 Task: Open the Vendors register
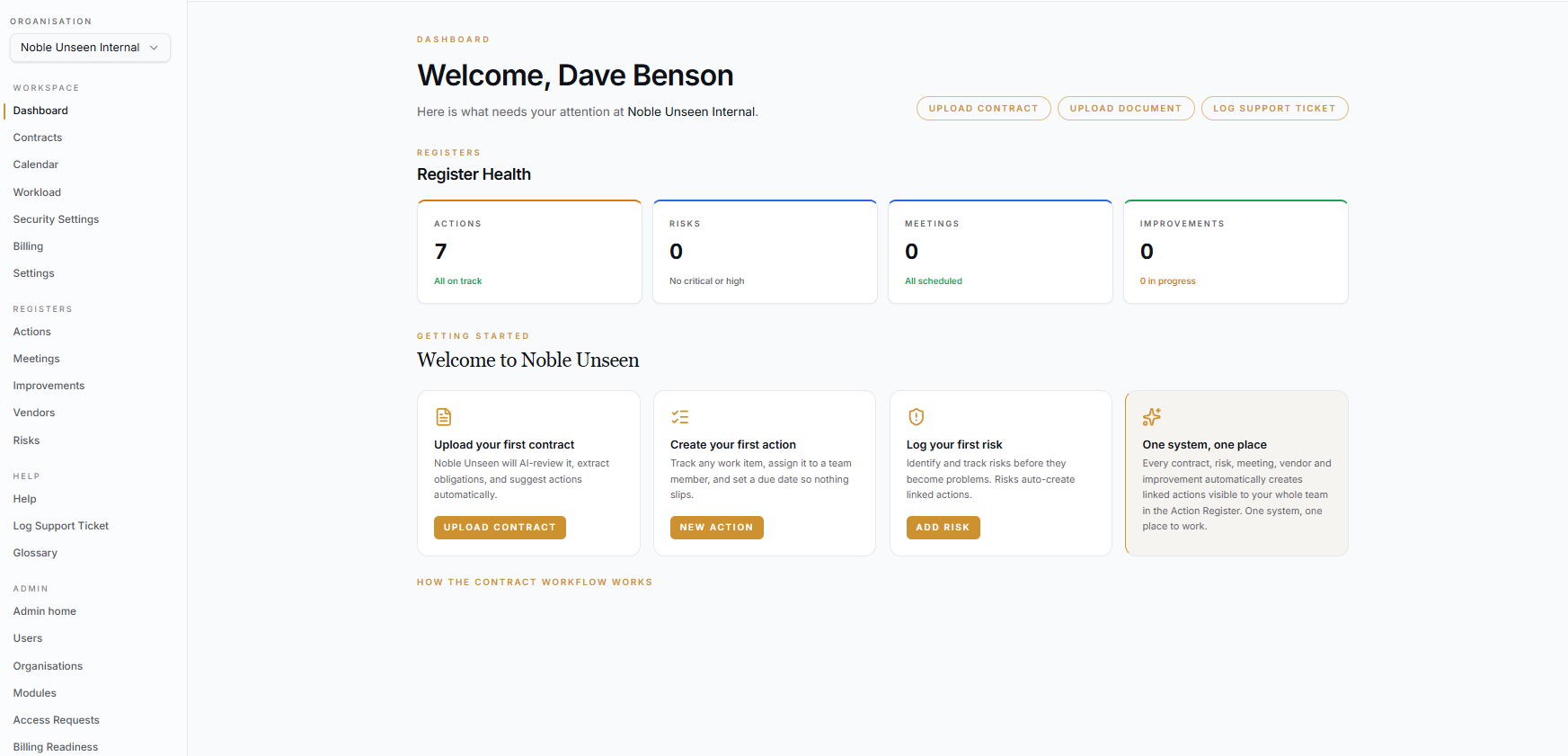[x=34, y=413]
